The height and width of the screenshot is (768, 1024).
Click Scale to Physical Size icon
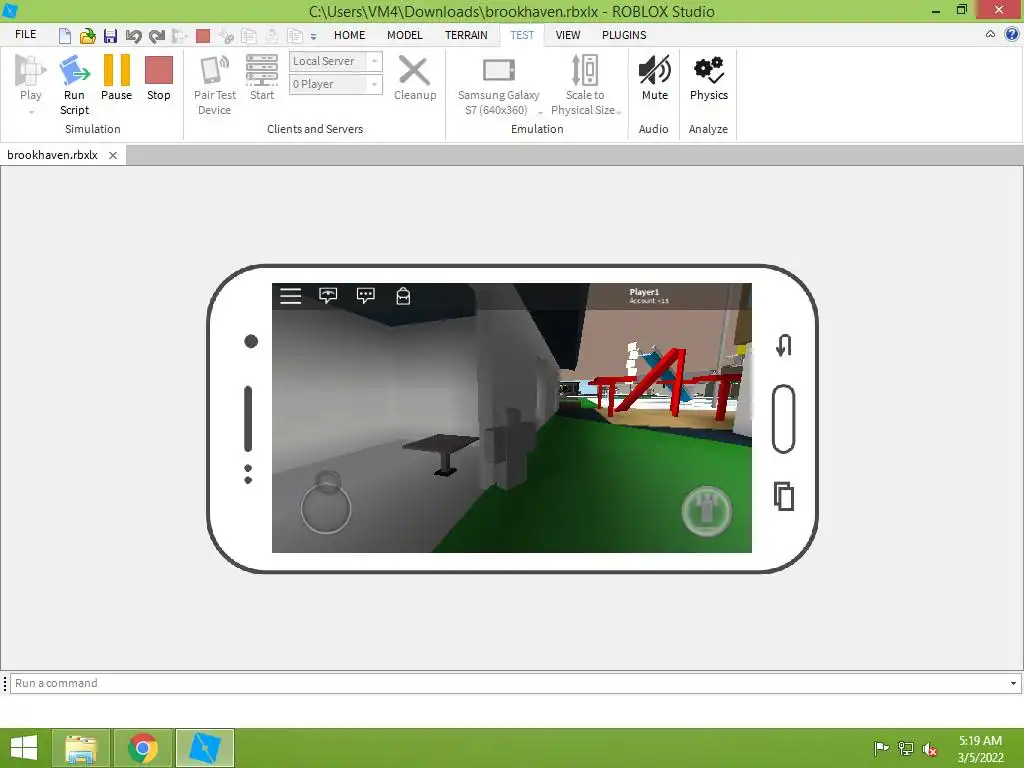[x=584, y=71]
